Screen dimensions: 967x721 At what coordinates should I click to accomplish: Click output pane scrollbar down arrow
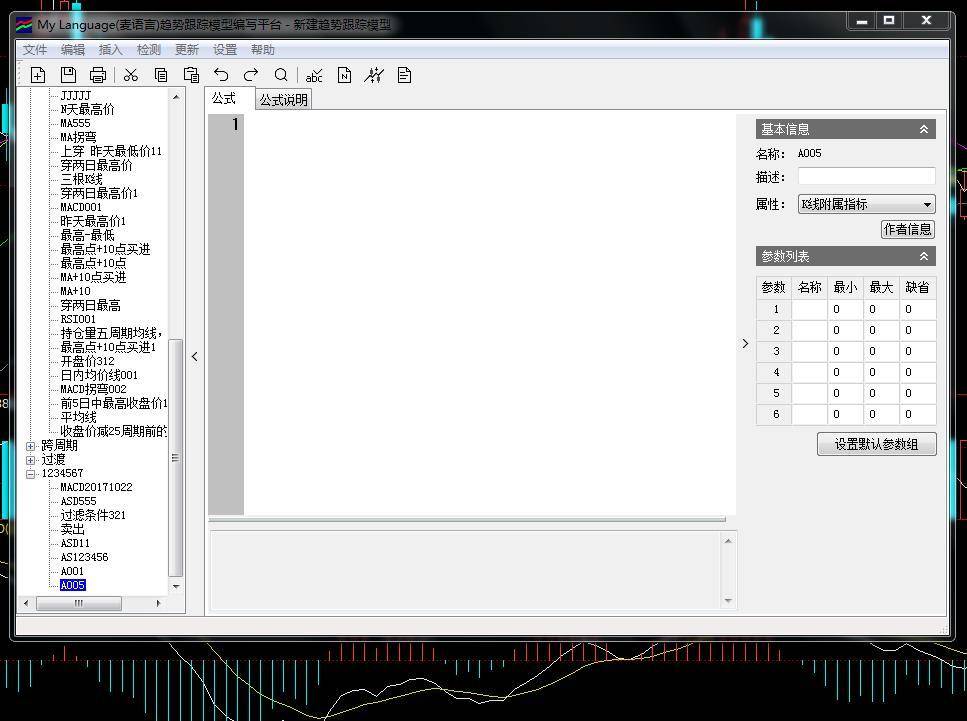(728, 601)
